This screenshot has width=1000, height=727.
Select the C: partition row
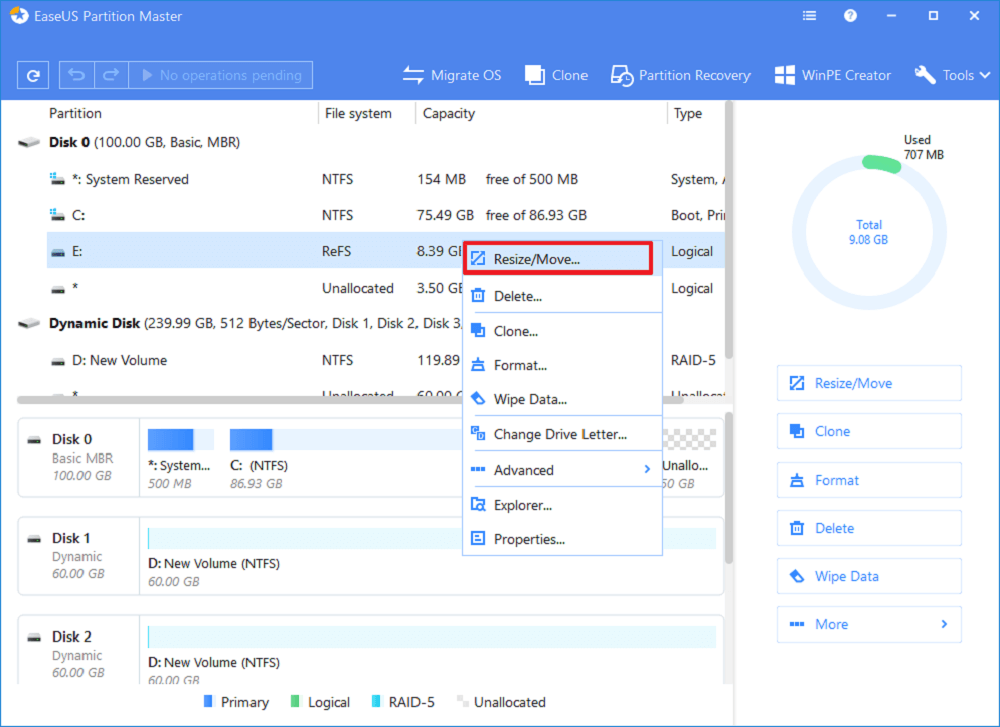tap(386, 215)
